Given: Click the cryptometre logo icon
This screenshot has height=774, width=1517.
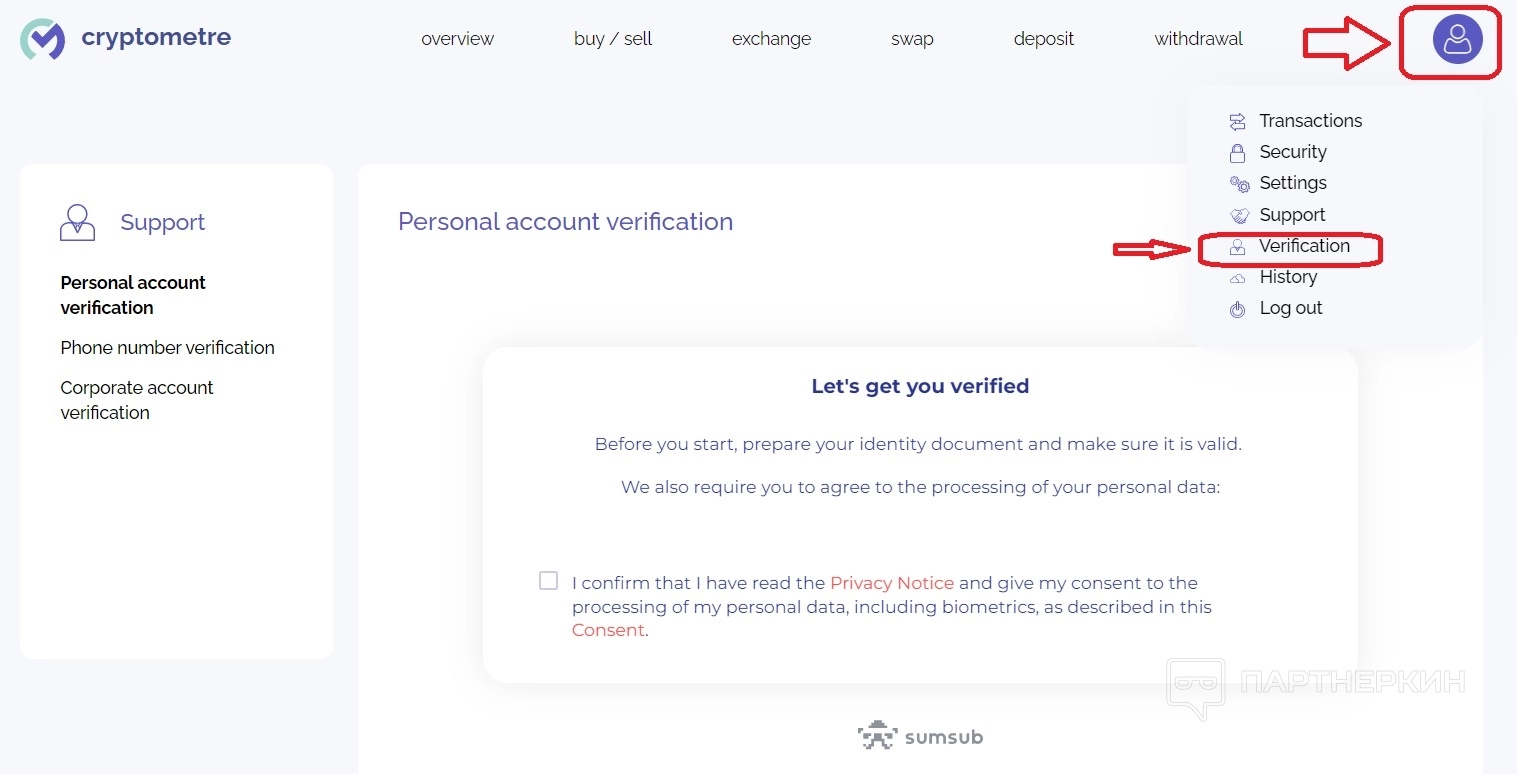Looking at the screenshot, I should (x=42, y=39).
